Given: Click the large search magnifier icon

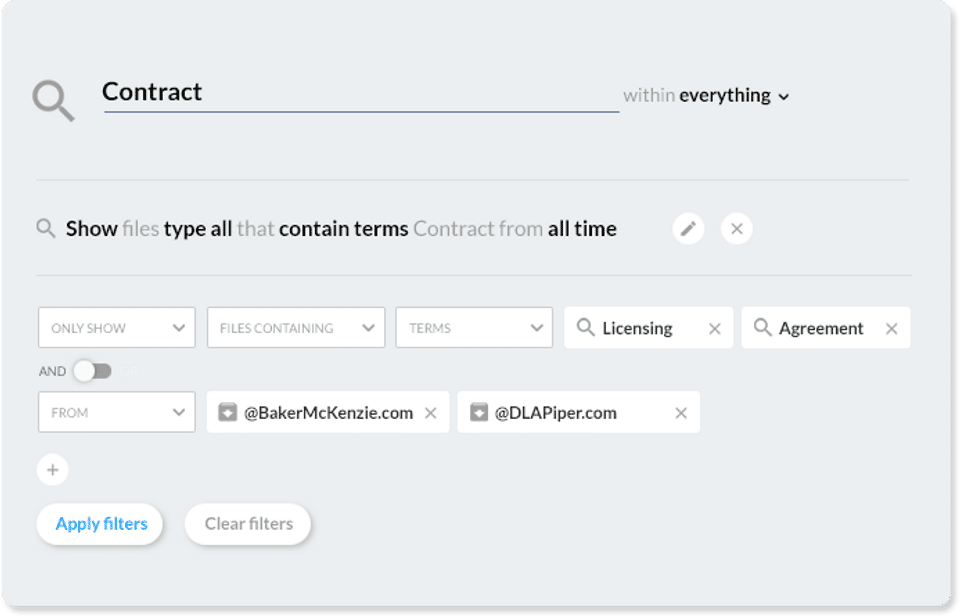Looking at the screenshot, I should [53, 100].
